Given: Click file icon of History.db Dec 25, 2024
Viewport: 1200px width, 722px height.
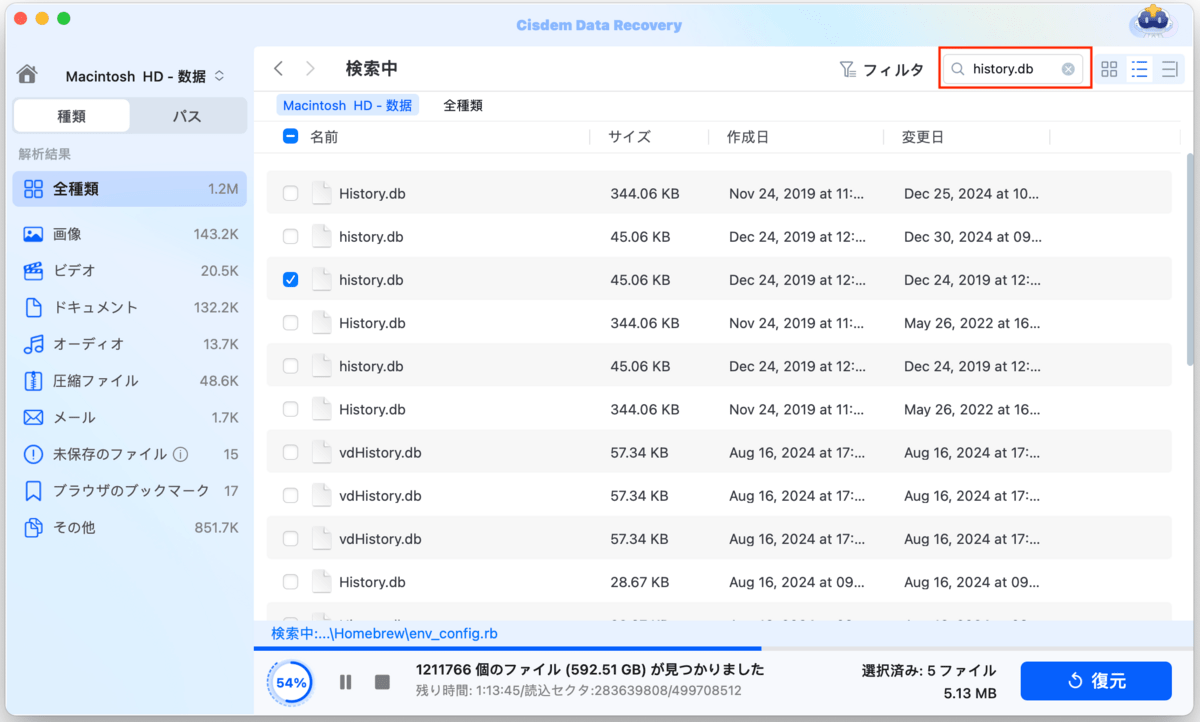Looking at the screenshot, I should coord(321,194).
